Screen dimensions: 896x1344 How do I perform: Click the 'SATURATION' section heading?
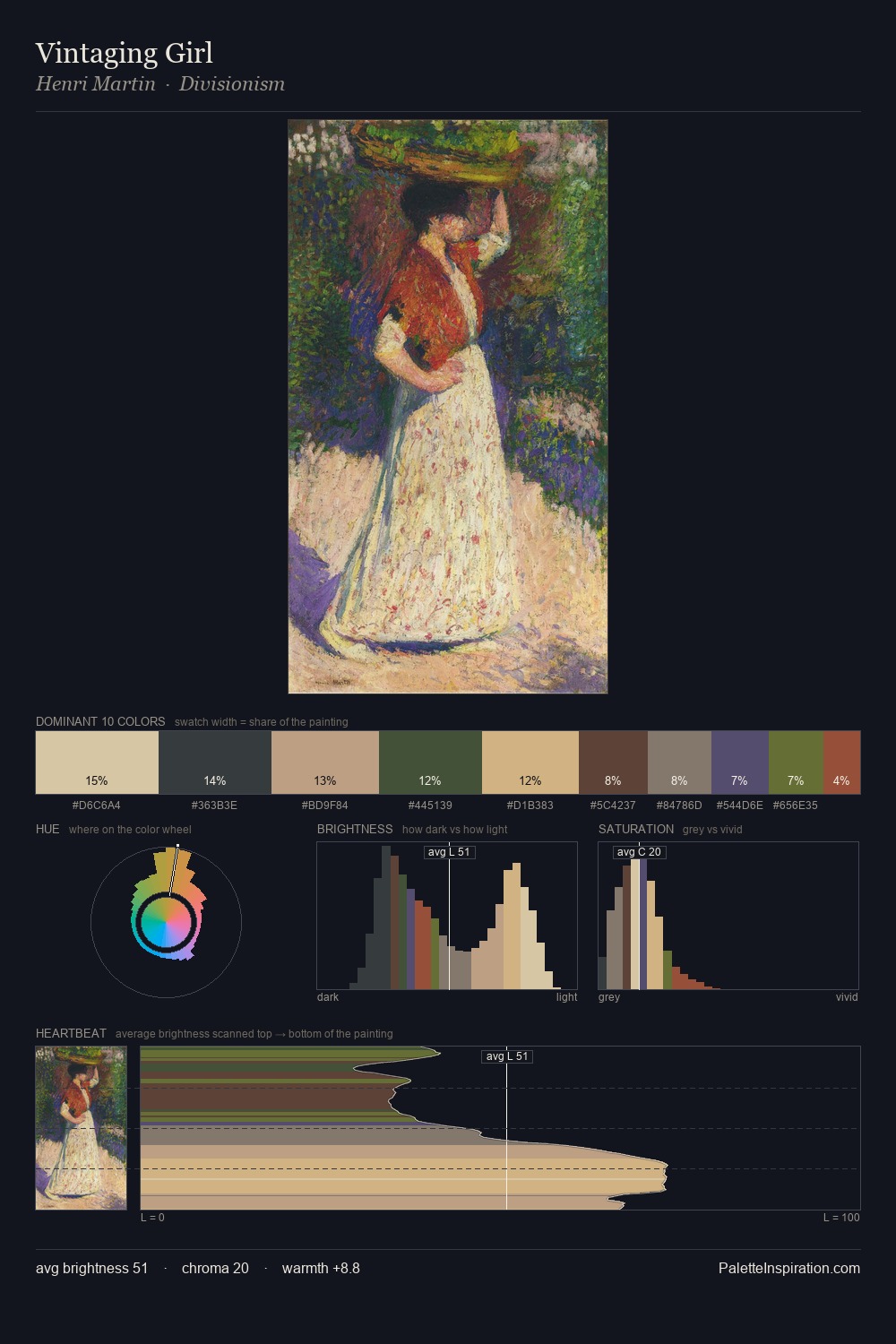[636, 829]
